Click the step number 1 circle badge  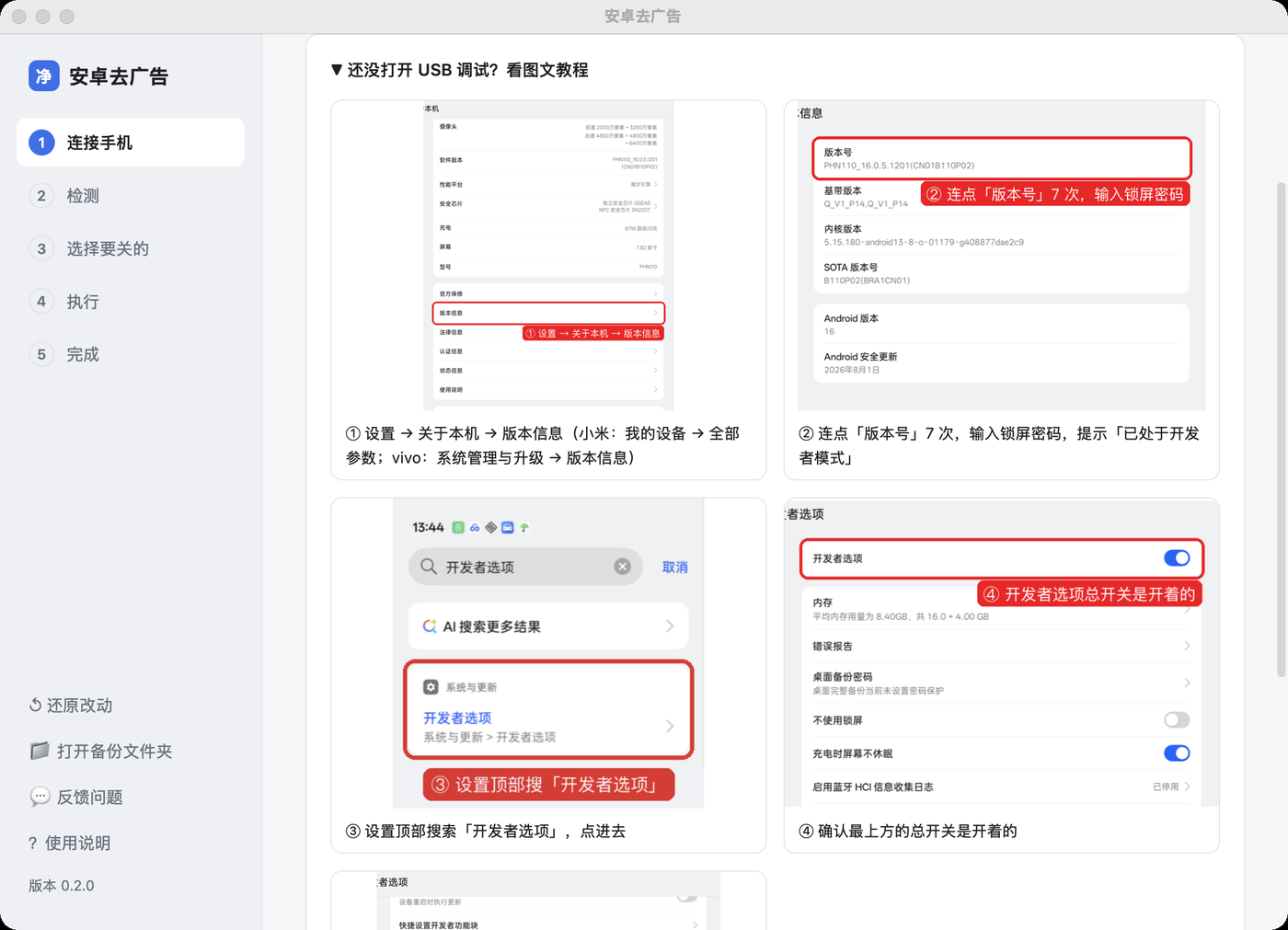41,143
